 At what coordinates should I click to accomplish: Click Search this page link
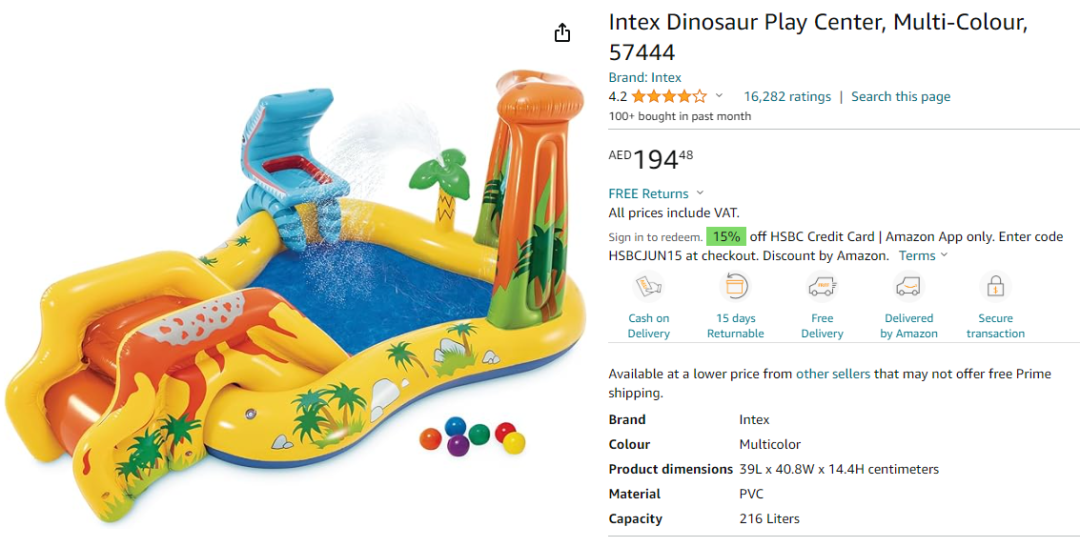(900, 96)
